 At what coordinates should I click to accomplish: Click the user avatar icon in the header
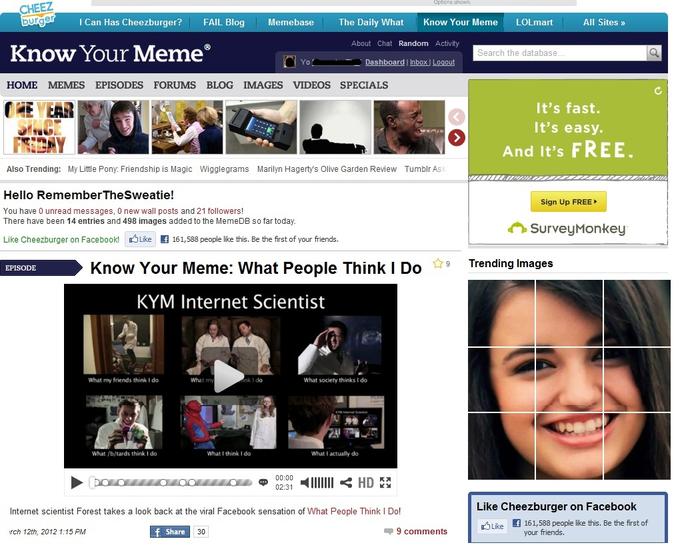coord(289,62)
